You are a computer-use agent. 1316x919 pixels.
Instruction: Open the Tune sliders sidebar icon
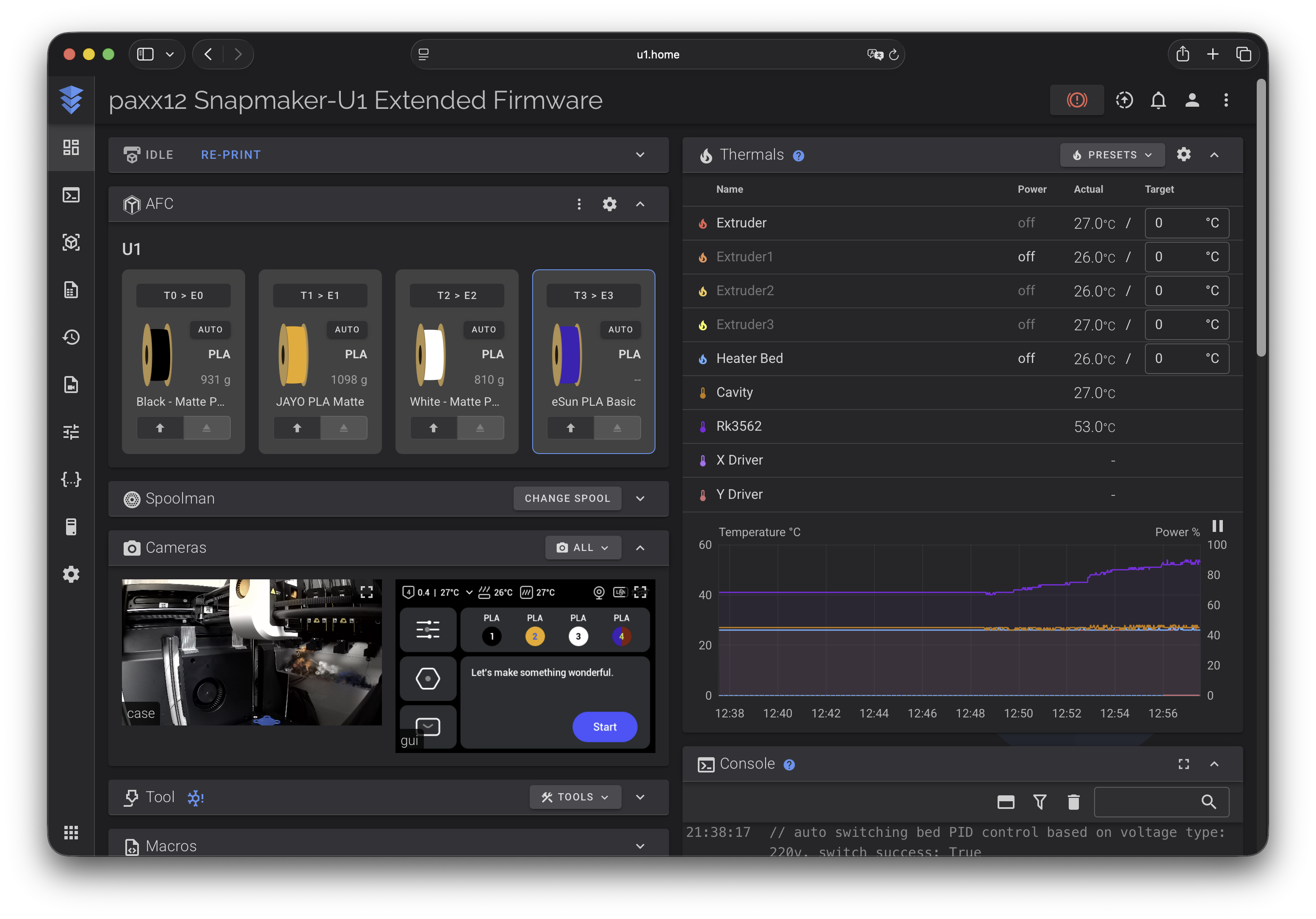[x=71, y=432]
